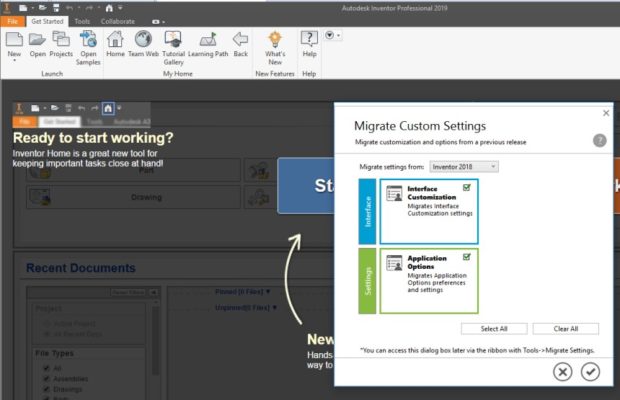Click the New file icon in ribbon

14,40
